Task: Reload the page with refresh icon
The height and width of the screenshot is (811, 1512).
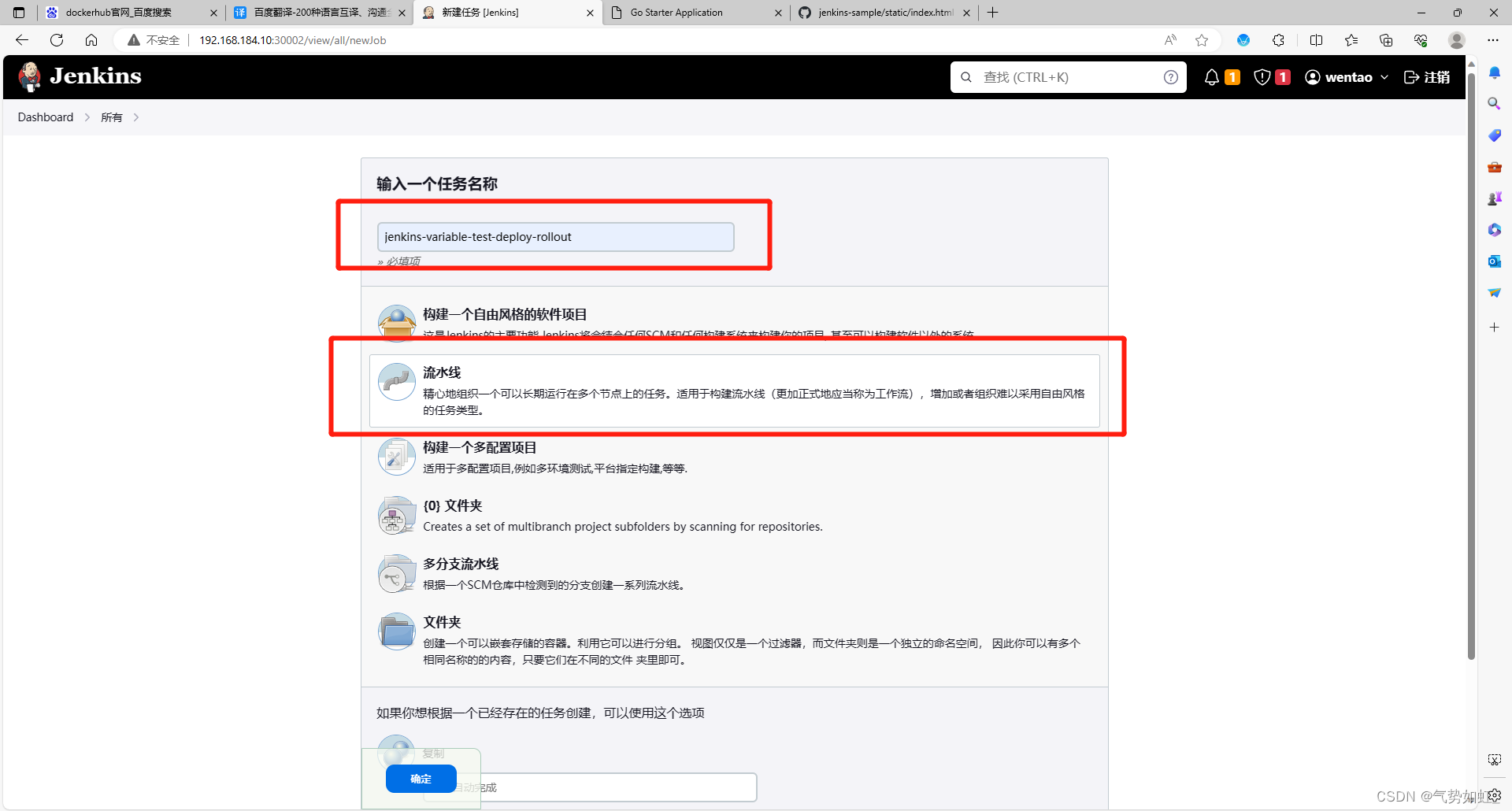Action: tap(57, 40)
